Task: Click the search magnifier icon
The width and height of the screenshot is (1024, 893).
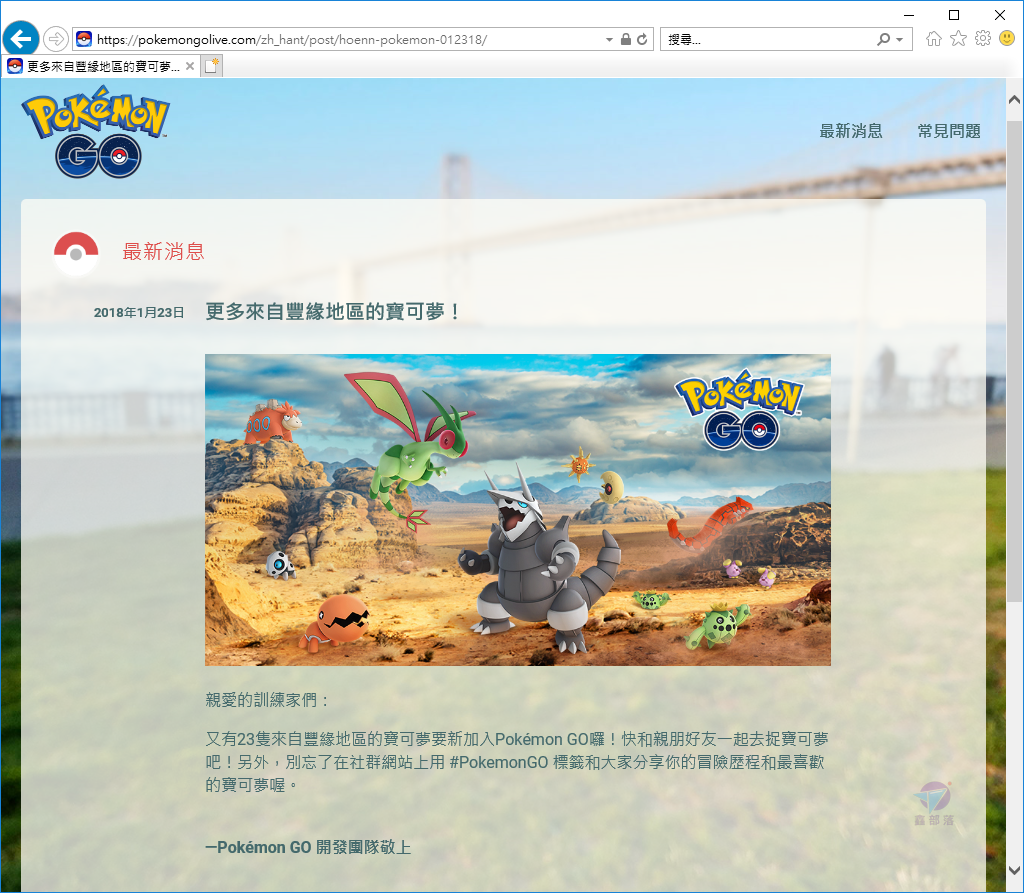Action: [884, 39]
